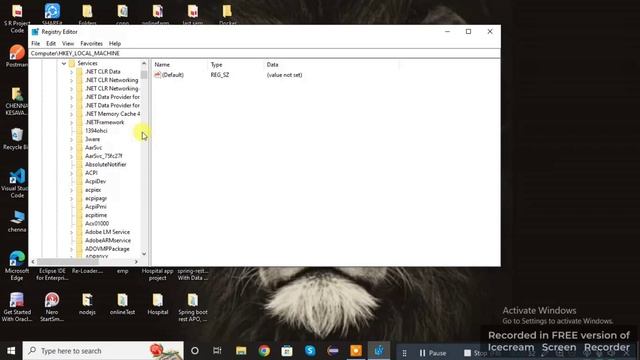
Task: Open the Windows Start menu
Action: pyautogui.click(x=11, y=351)
